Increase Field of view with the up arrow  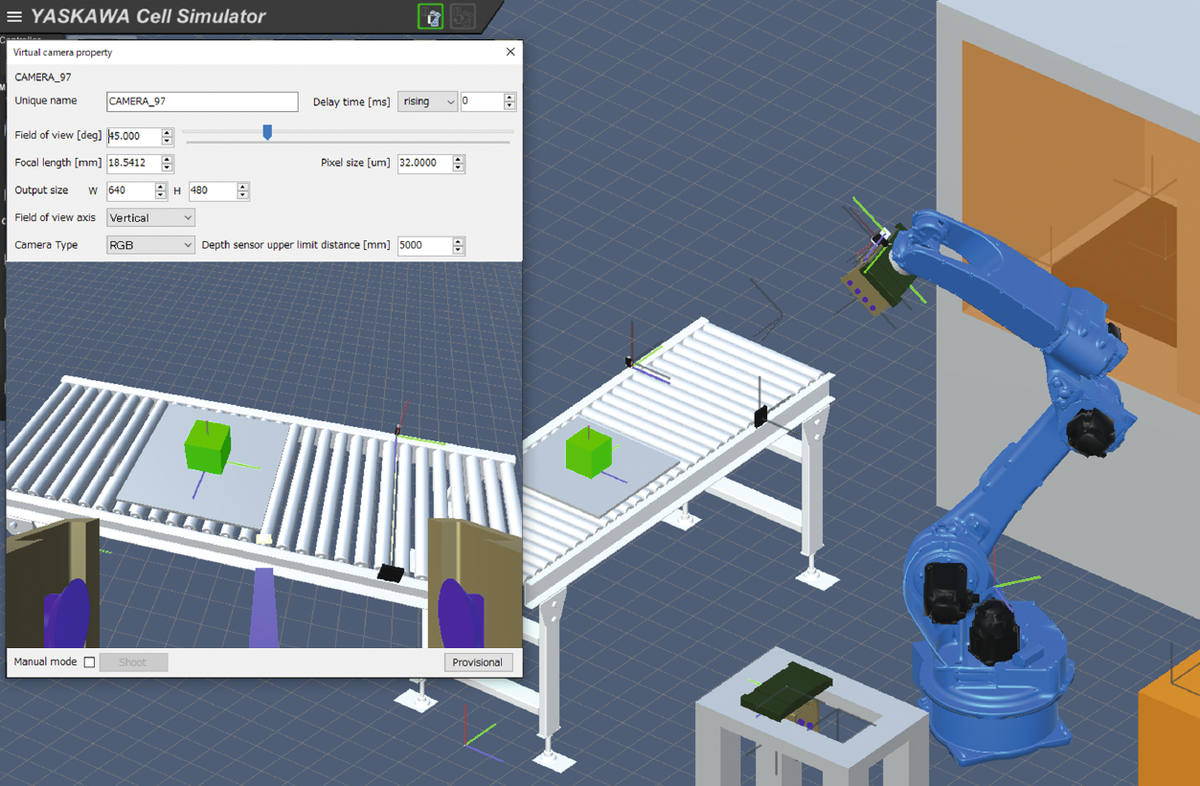(x=167, y=131)
